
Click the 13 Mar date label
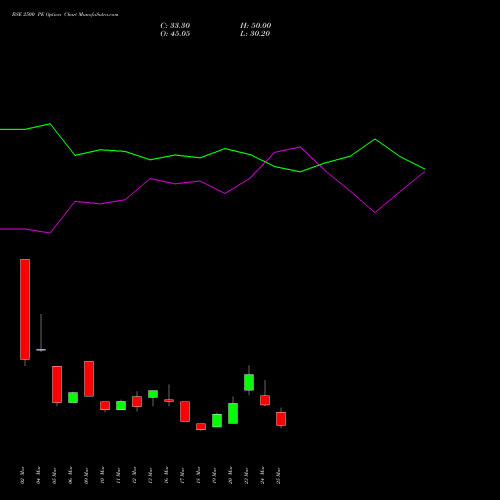pos(150,475)
